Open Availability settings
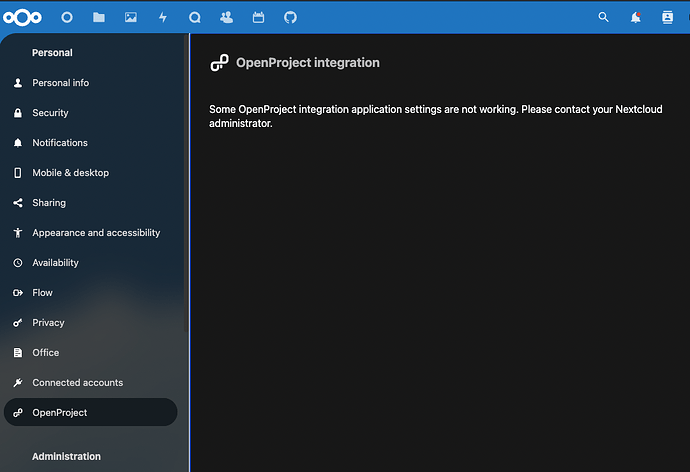Viewport: 690px width, 472px height. (x=91, y=263)
